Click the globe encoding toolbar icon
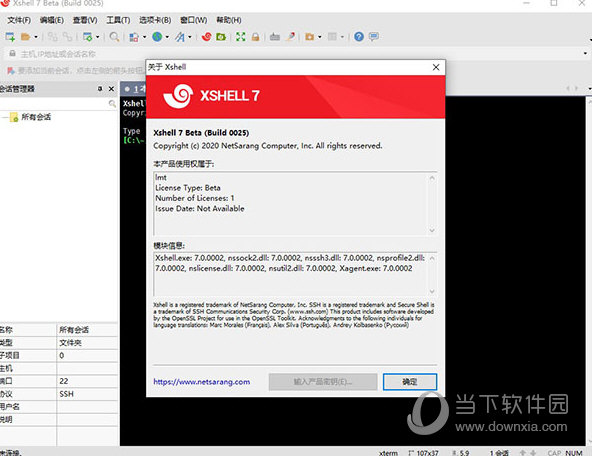The image size is (592, 456). point(157,37)
